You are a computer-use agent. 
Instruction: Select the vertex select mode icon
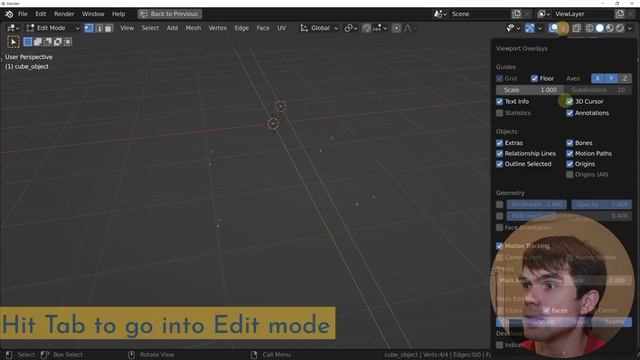[x=89, y=28]
